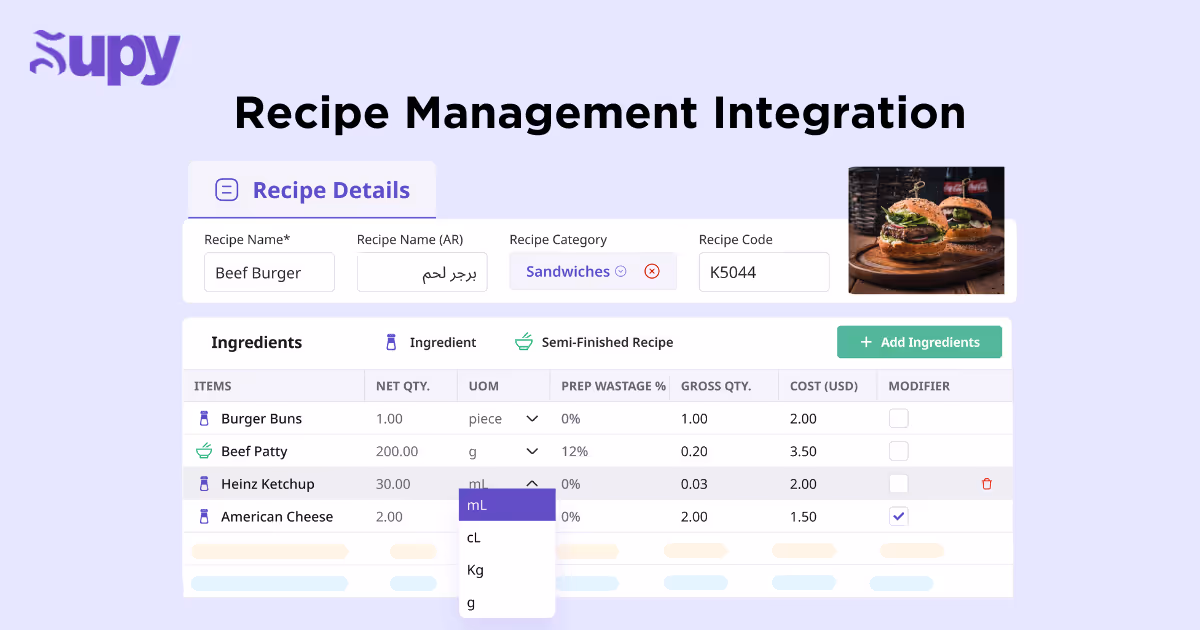1200x630 pixels.
Task: Uncheck the American Cheese modifier checkbox
Action: 898,516
